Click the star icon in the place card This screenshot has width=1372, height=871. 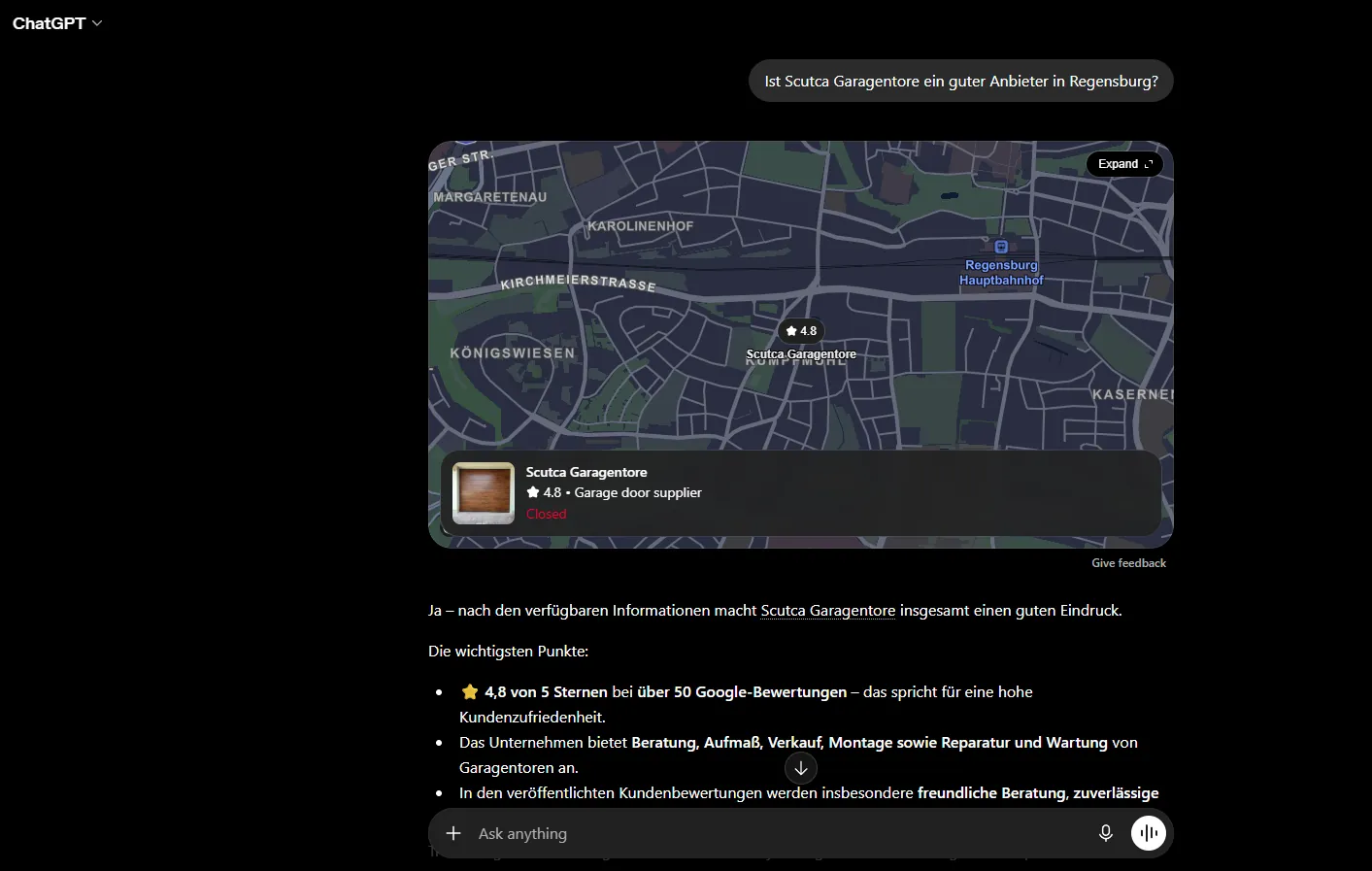click(x=533, y=492)
